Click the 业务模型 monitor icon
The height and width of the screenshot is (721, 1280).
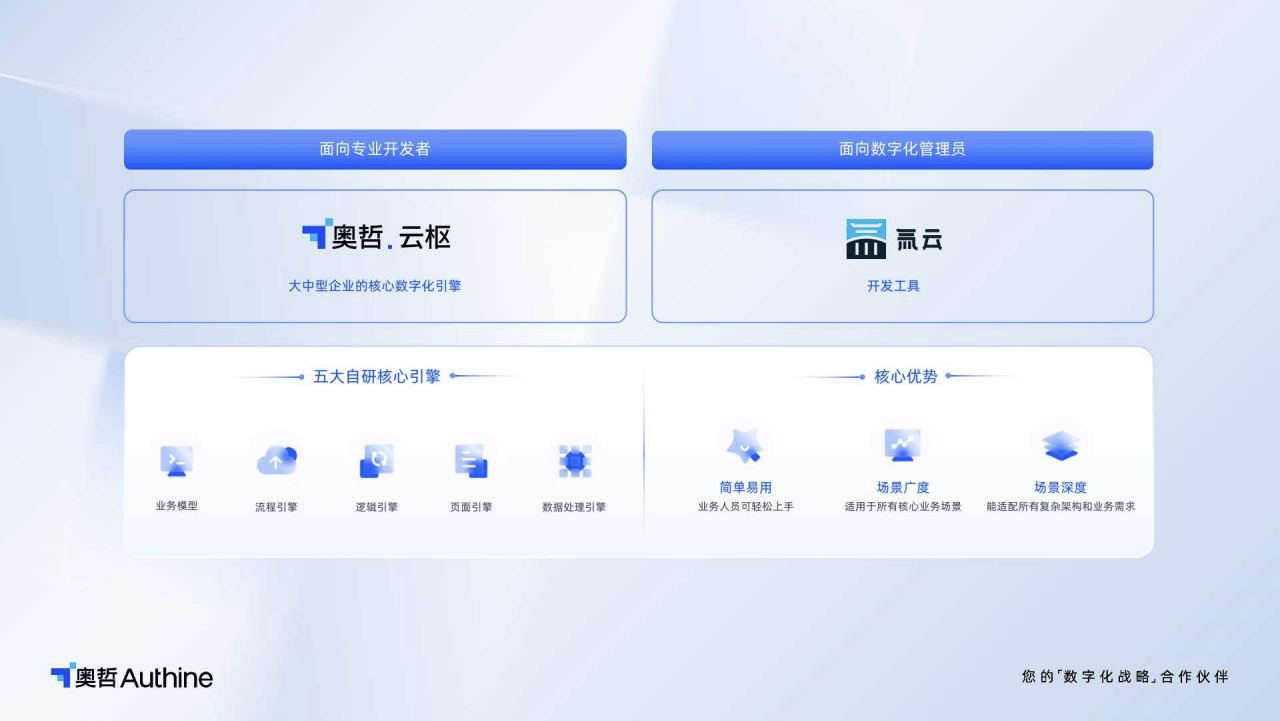pos(176,461)
